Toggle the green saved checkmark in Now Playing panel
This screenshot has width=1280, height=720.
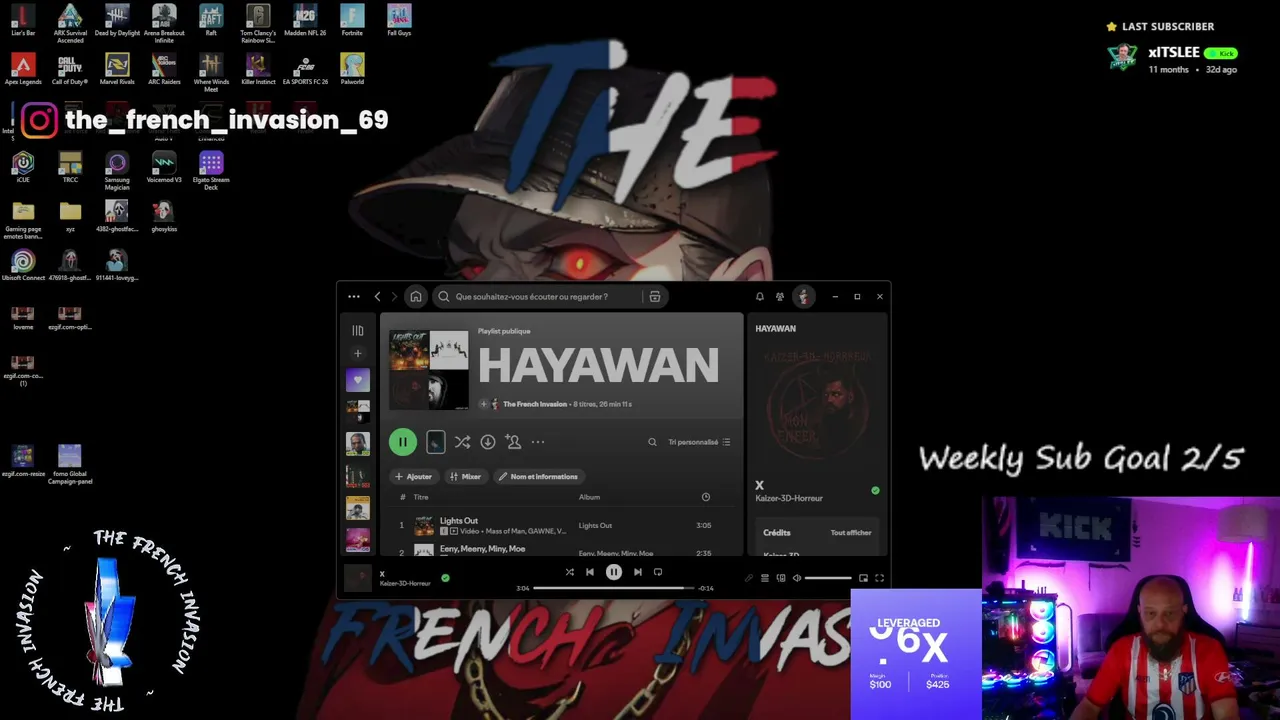[875, 491]
